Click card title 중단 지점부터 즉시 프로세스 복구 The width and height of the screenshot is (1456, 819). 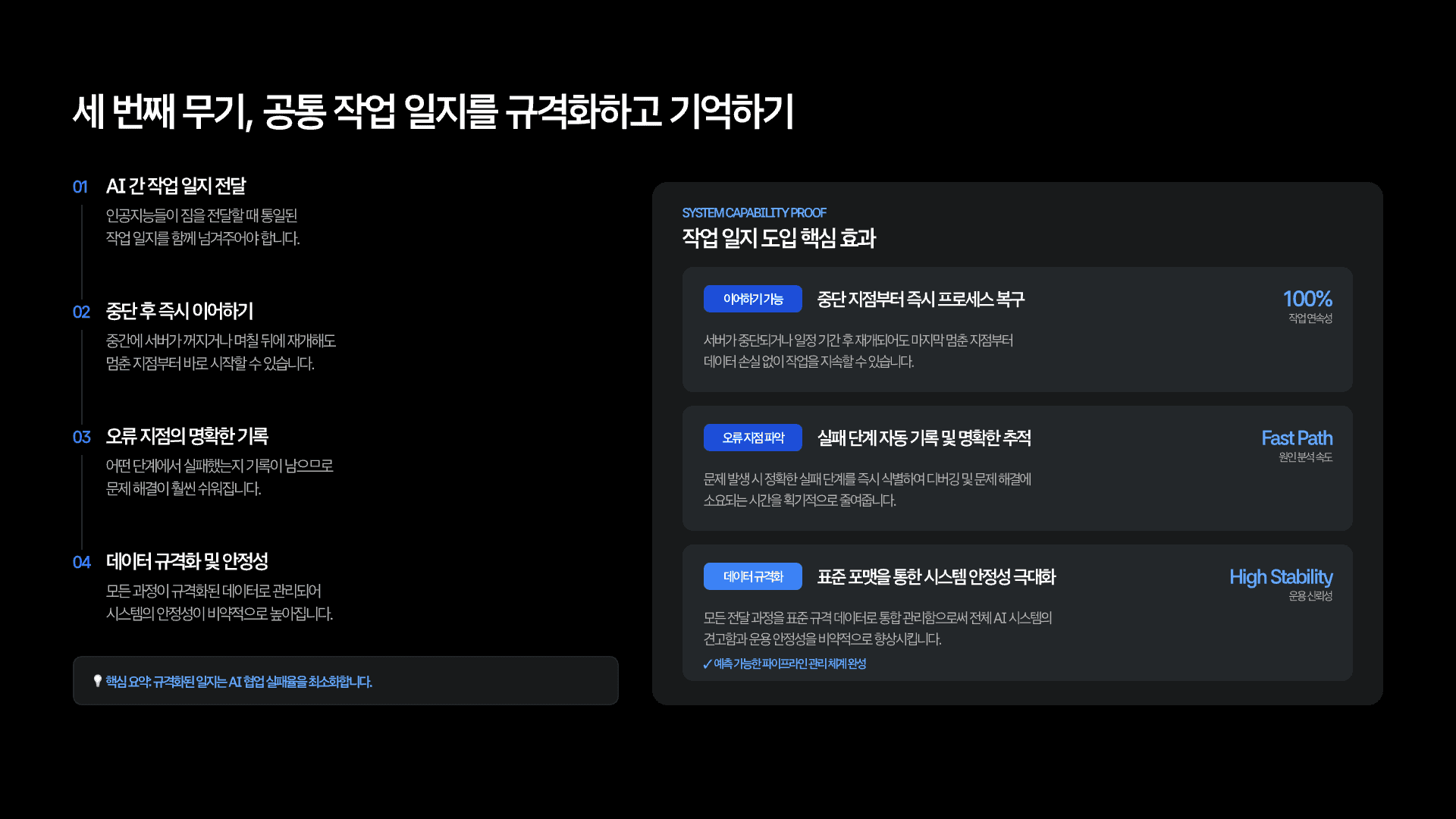(921, 299)
